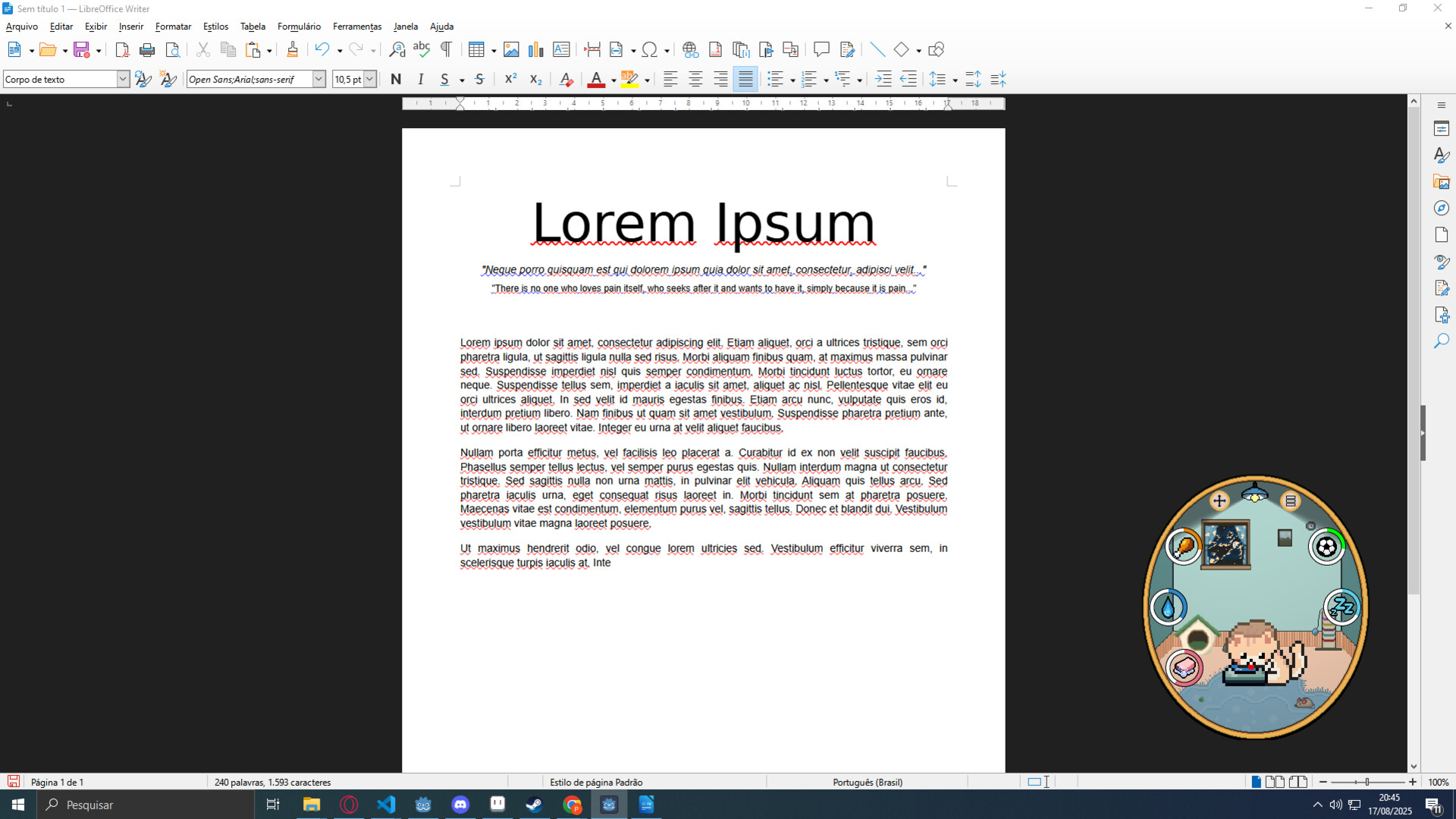Image resolution: width=1456 pixels, height=819 pixels.
Task: Open the Formatar menu
Action: point(173,27)
